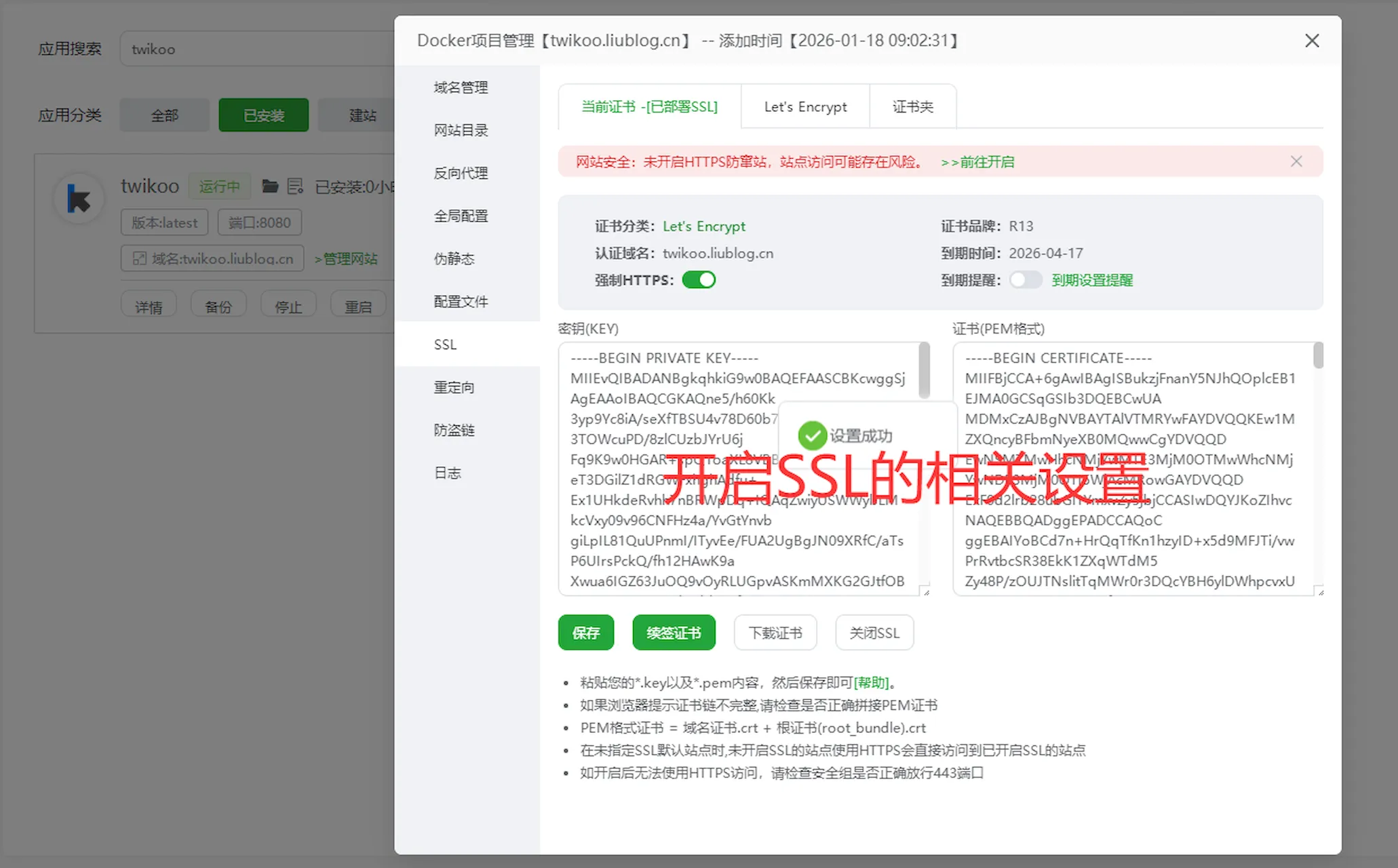The height and width of the screenshot is (868, 1398).
Task: Click the private key scrollbar
Action: click(924, 372)
